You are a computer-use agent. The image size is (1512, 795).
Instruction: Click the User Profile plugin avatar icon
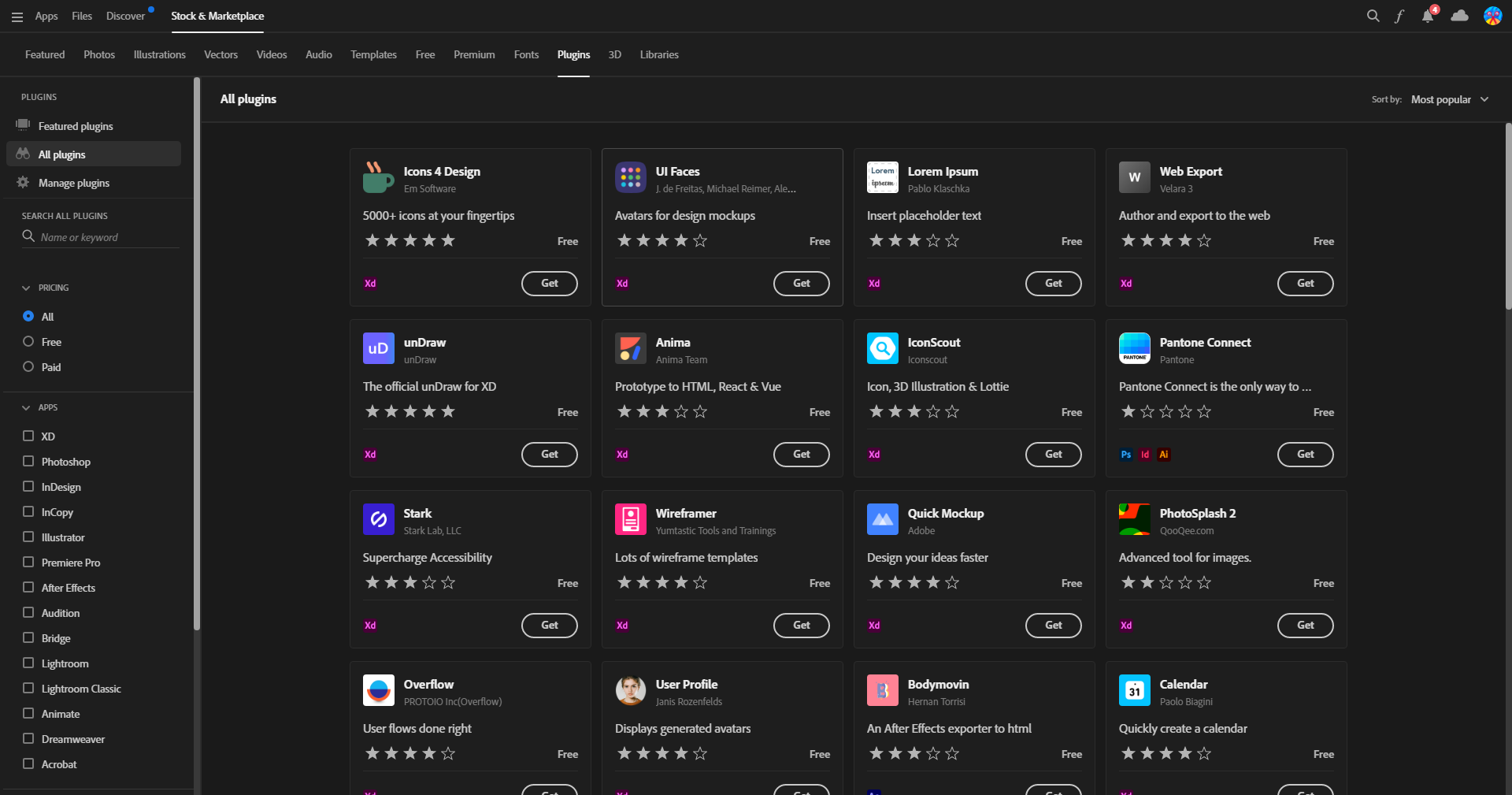631,690
